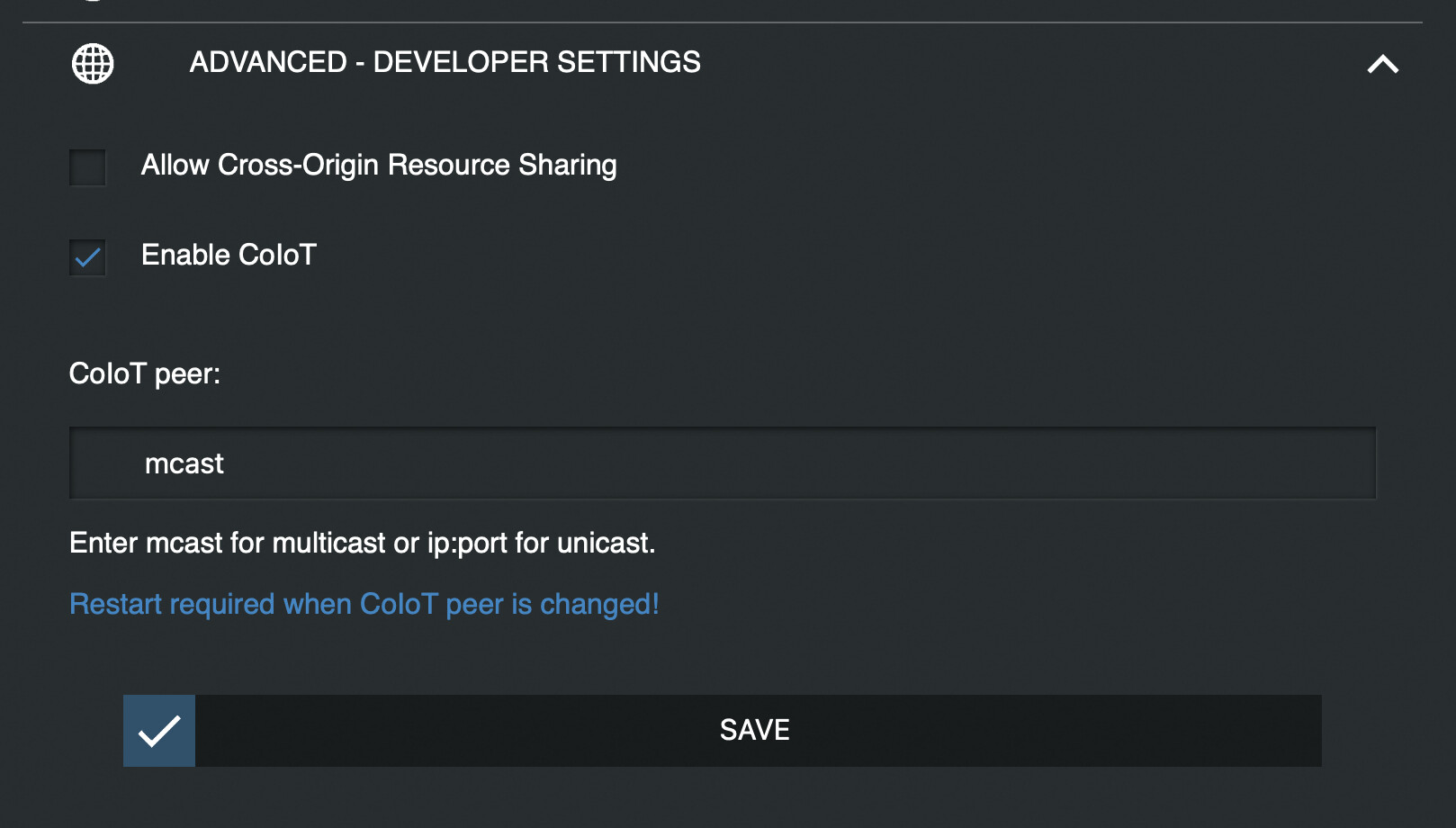Click the header row's empty space before the chevron
Screen dimensions: 1456x828
(1035, 63)
